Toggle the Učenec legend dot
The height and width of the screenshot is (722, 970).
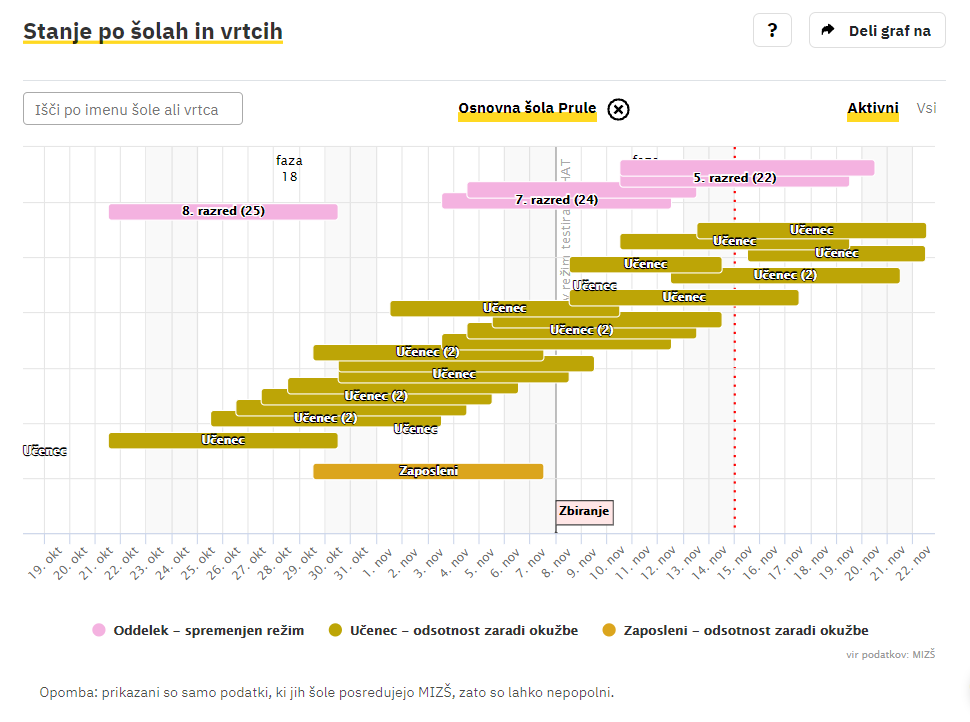336,630
